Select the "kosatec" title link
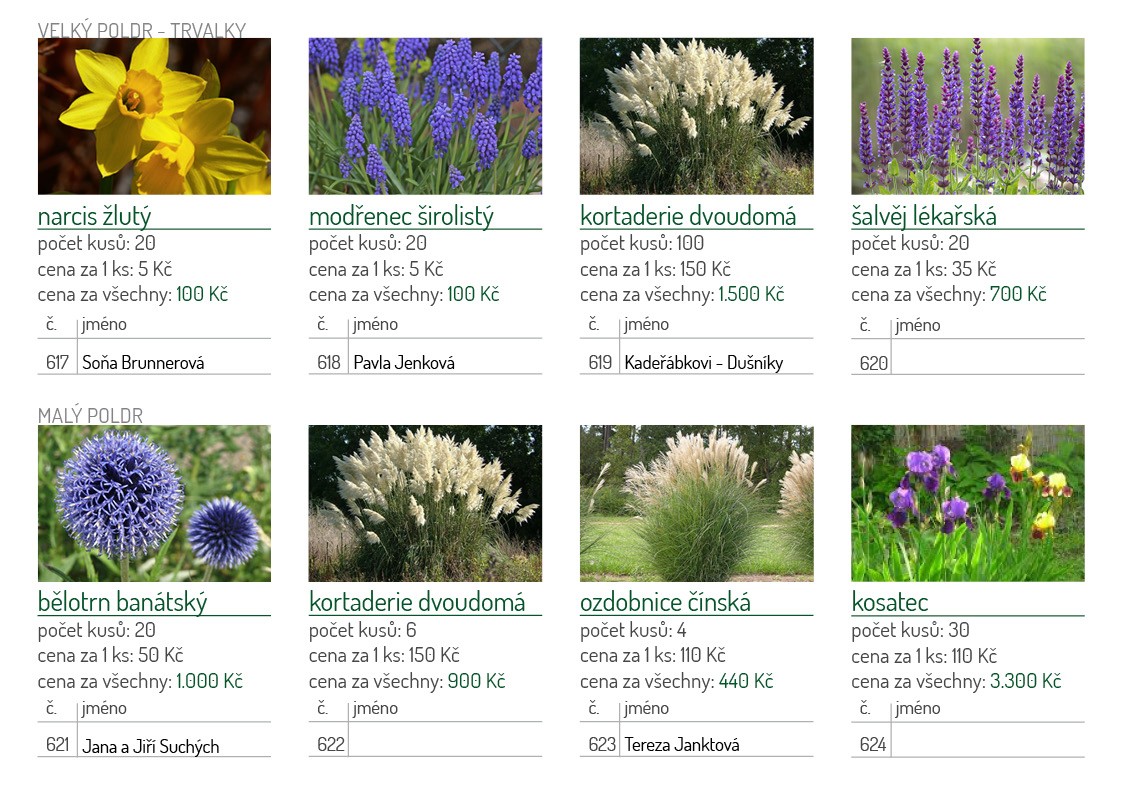This screenshot has height=794, width=1123. (889, 602)
